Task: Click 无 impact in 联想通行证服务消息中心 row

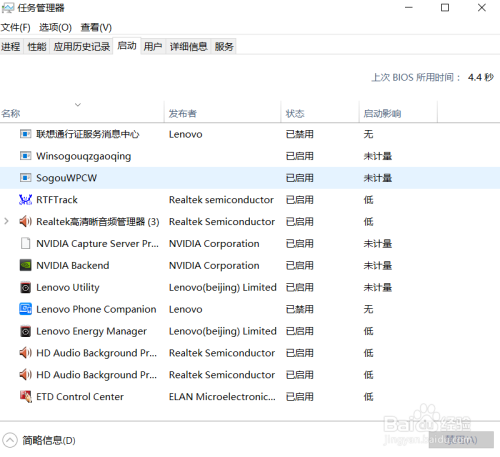Action: (368, 134)
